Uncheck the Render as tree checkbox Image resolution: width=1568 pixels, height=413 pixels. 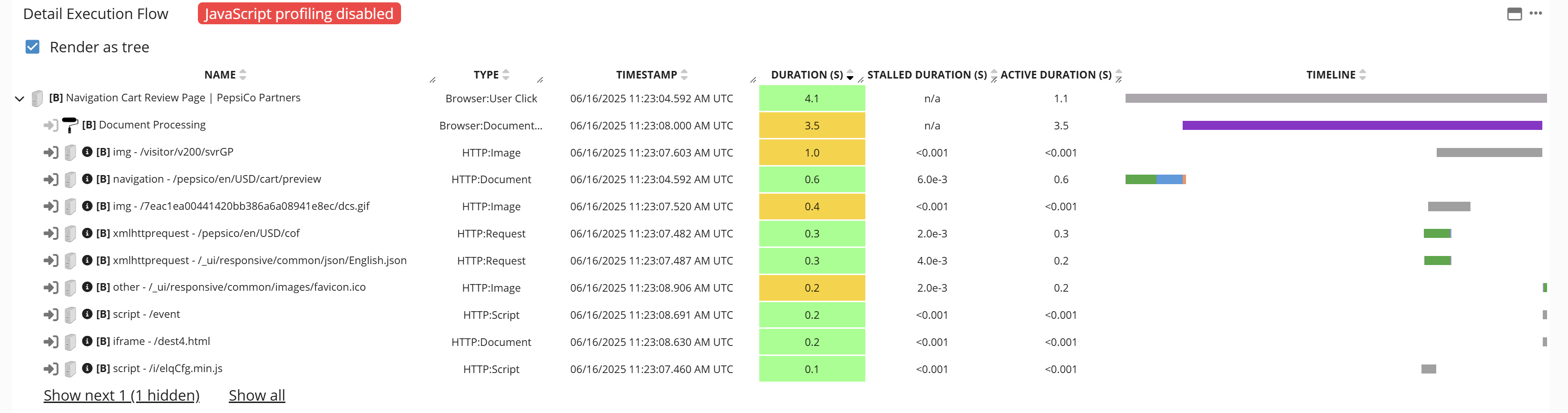[x=33, y=47]
